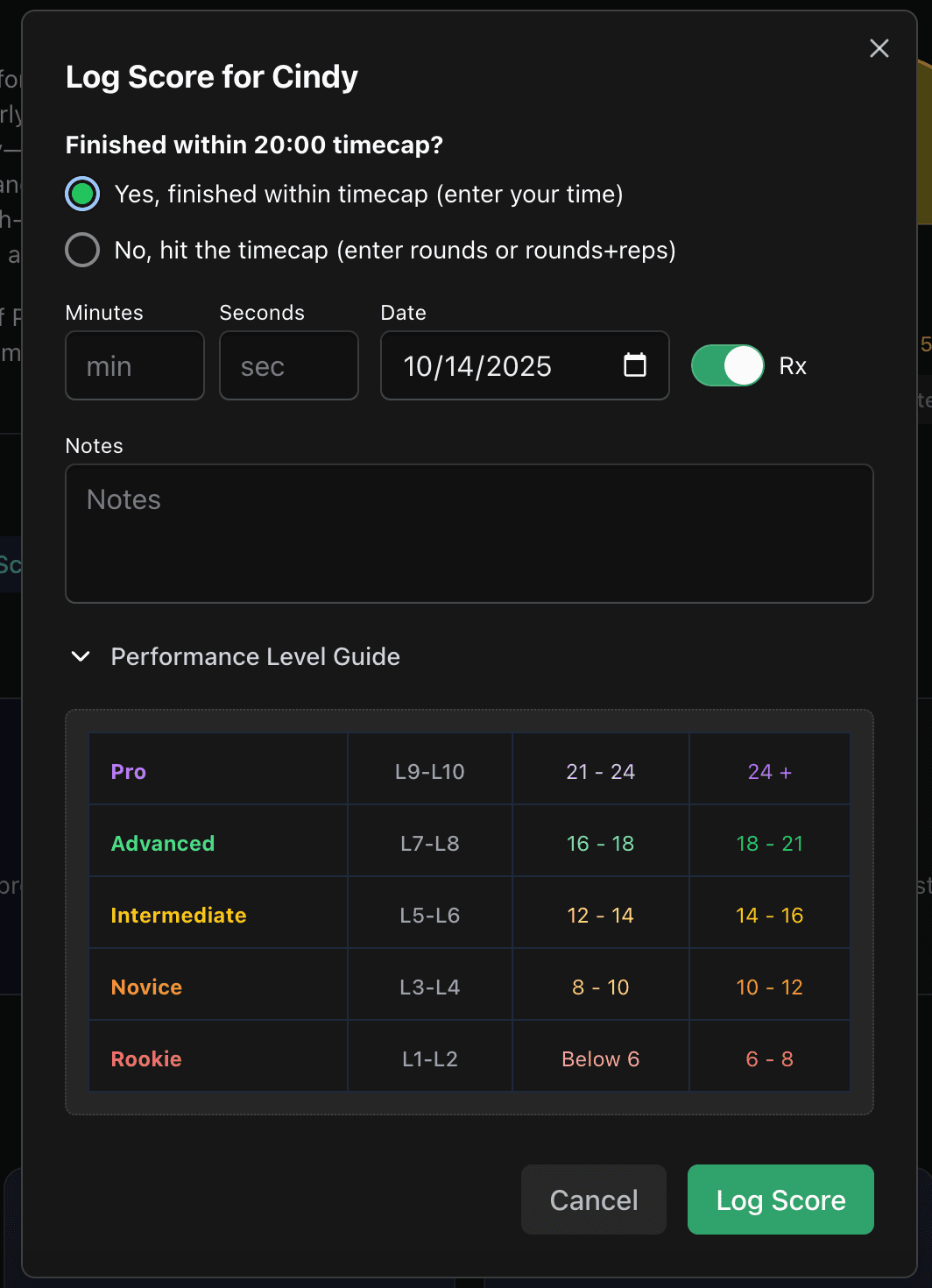This screenshot has width=932, height=1288.
Task: Select the Advanced level label
Action: (162, 843)
